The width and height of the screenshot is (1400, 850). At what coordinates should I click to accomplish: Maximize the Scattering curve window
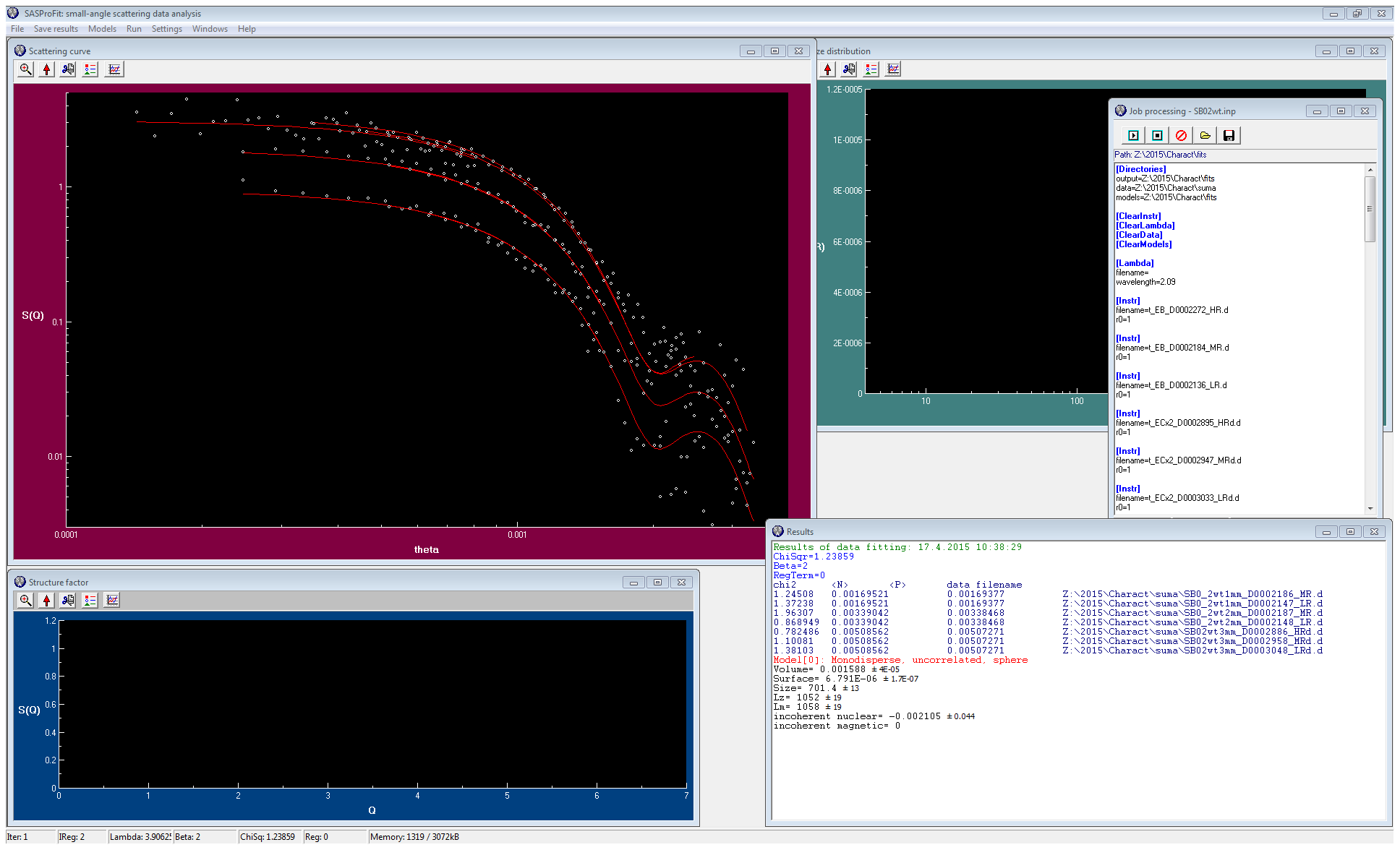[x=774, y=51]
